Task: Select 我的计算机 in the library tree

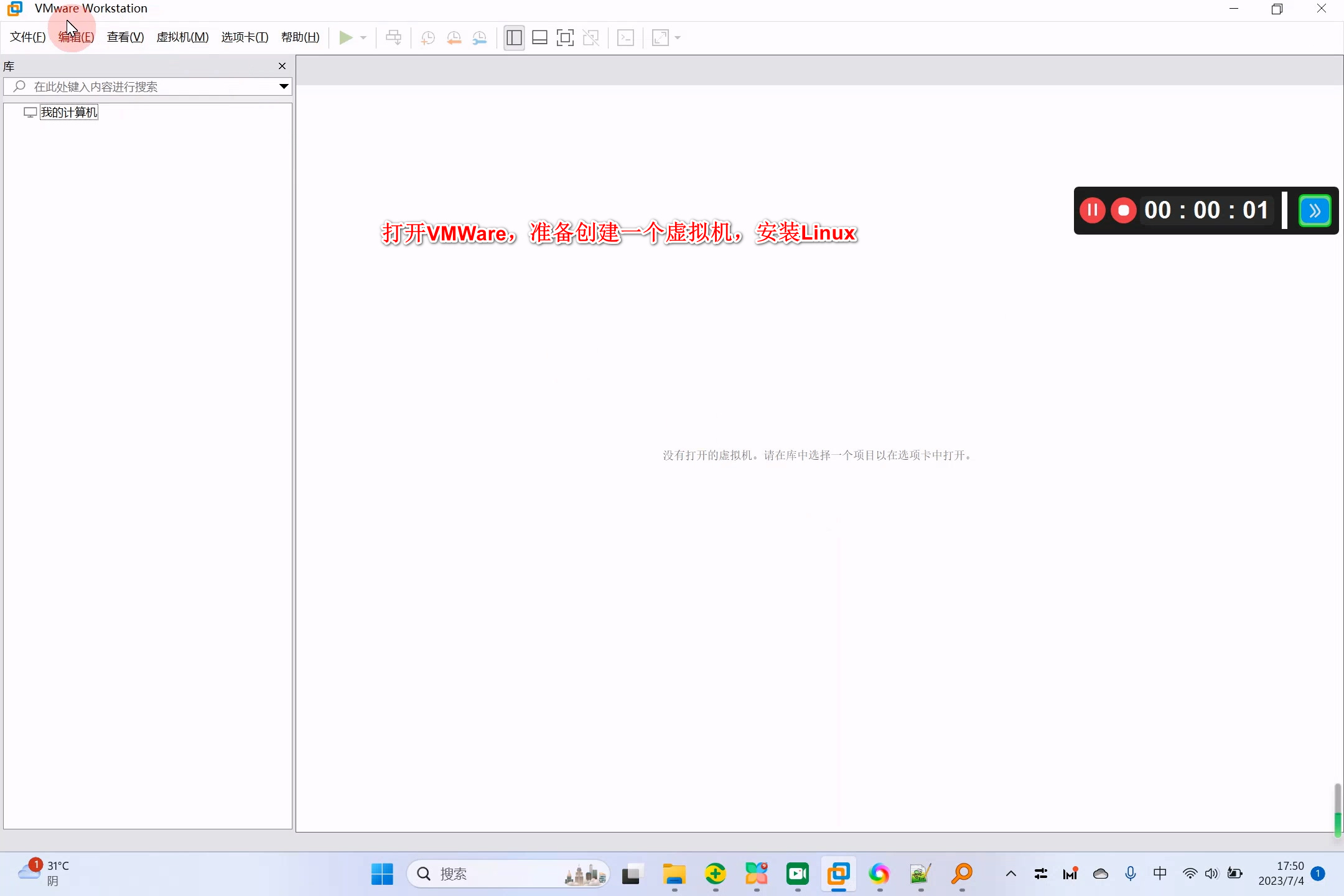Action: [x=68, y=112]
